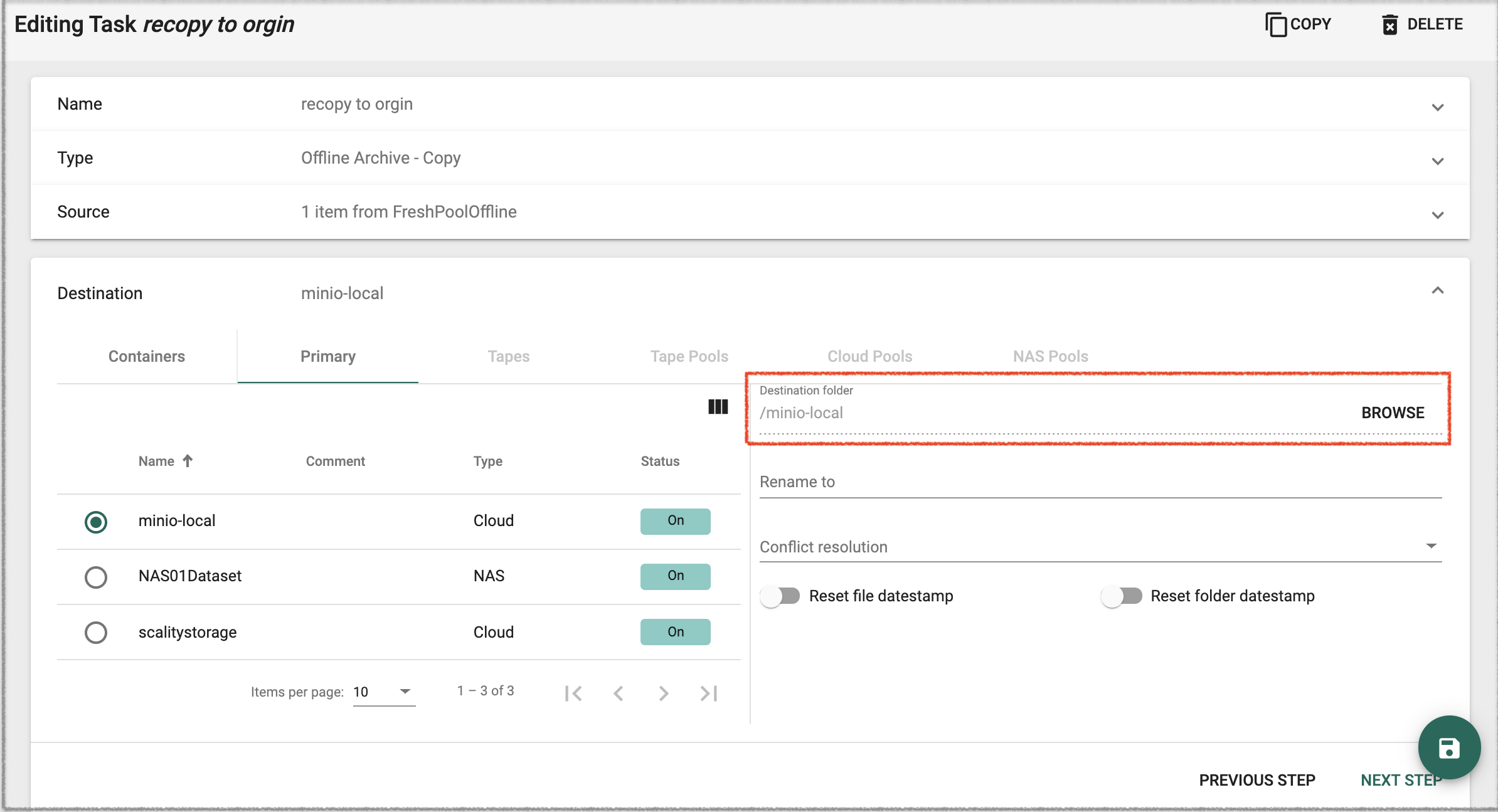1498x812 pixels.
Task: Go to last page of containers
Action: tap(709, 693)
